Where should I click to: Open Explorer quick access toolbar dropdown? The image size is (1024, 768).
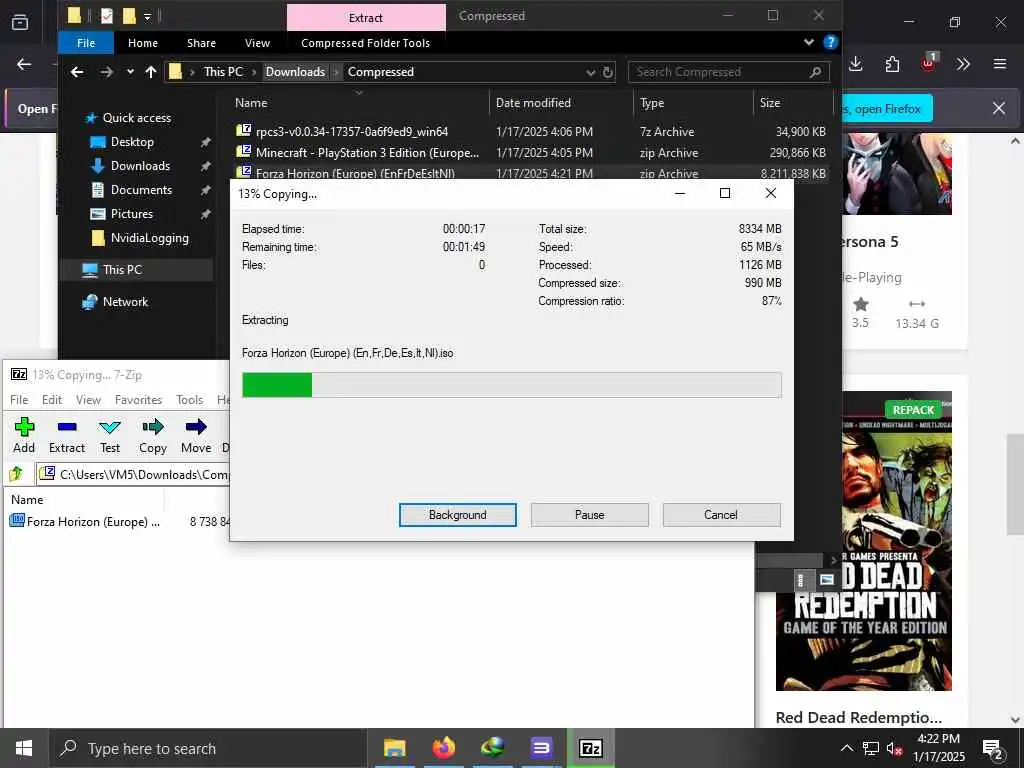coord(148,16)
